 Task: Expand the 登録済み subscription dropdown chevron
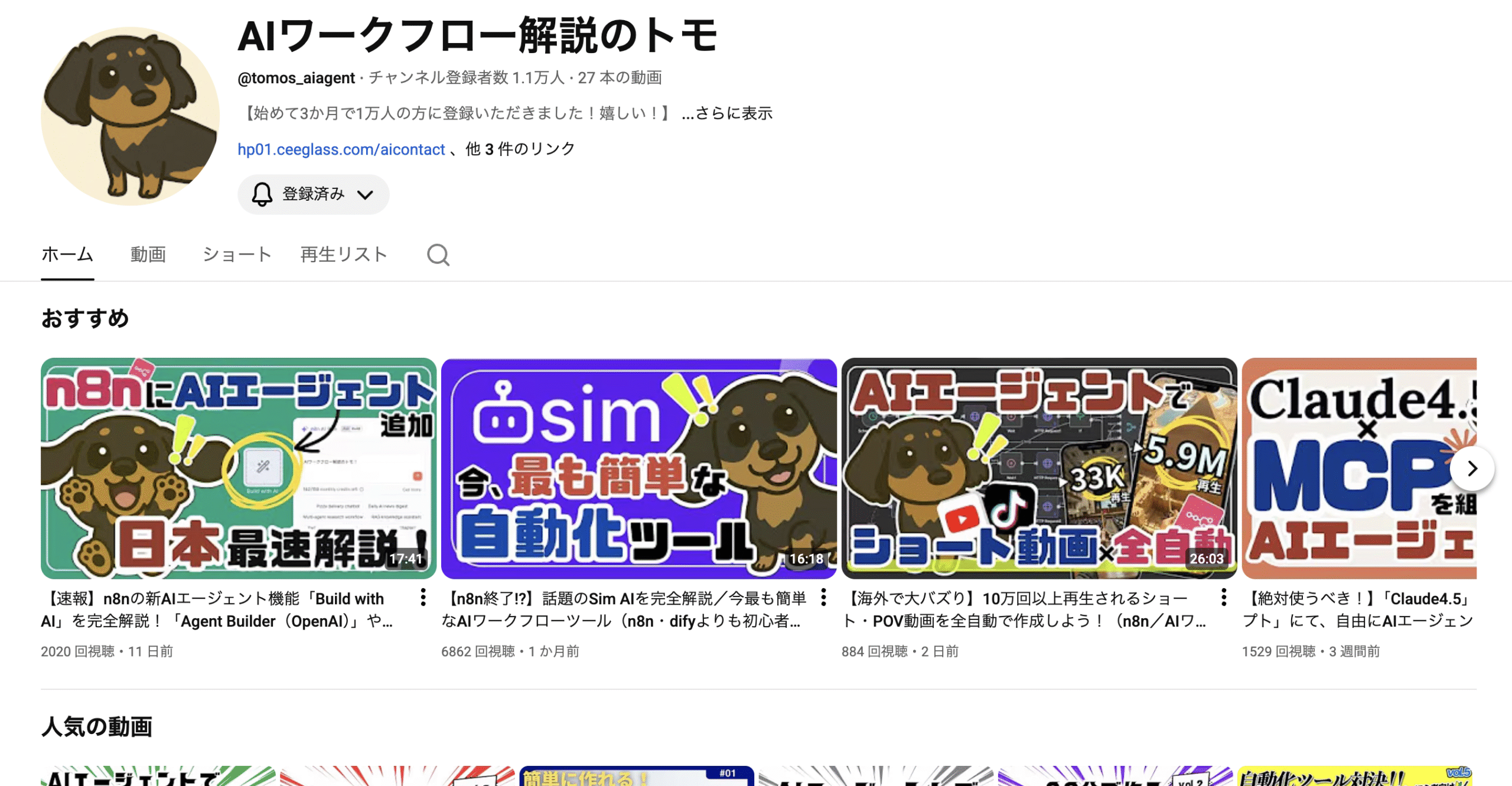[366, 195]
